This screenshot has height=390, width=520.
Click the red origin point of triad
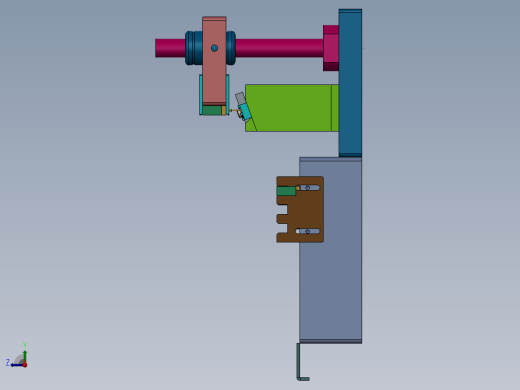pos(25,365)
